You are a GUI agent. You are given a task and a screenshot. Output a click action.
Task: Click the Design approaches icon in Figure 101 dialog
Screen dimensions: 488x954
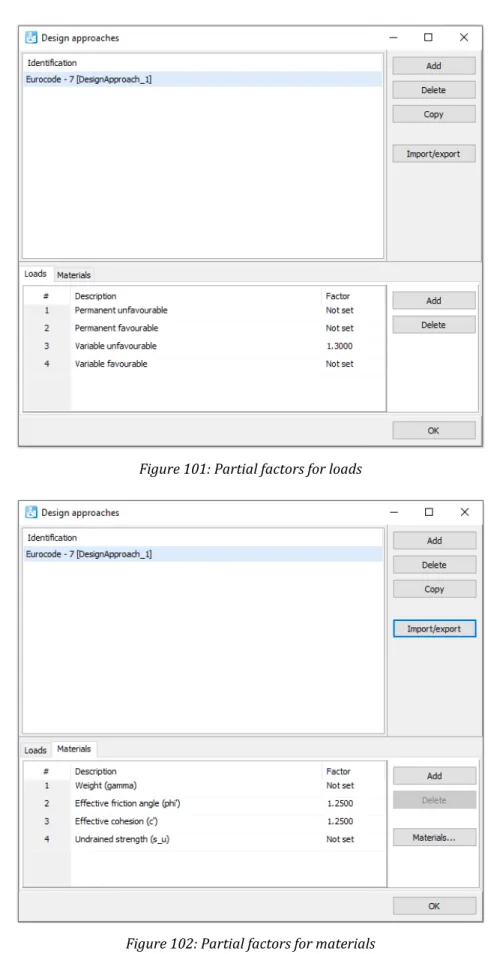(x=30, y=38)
